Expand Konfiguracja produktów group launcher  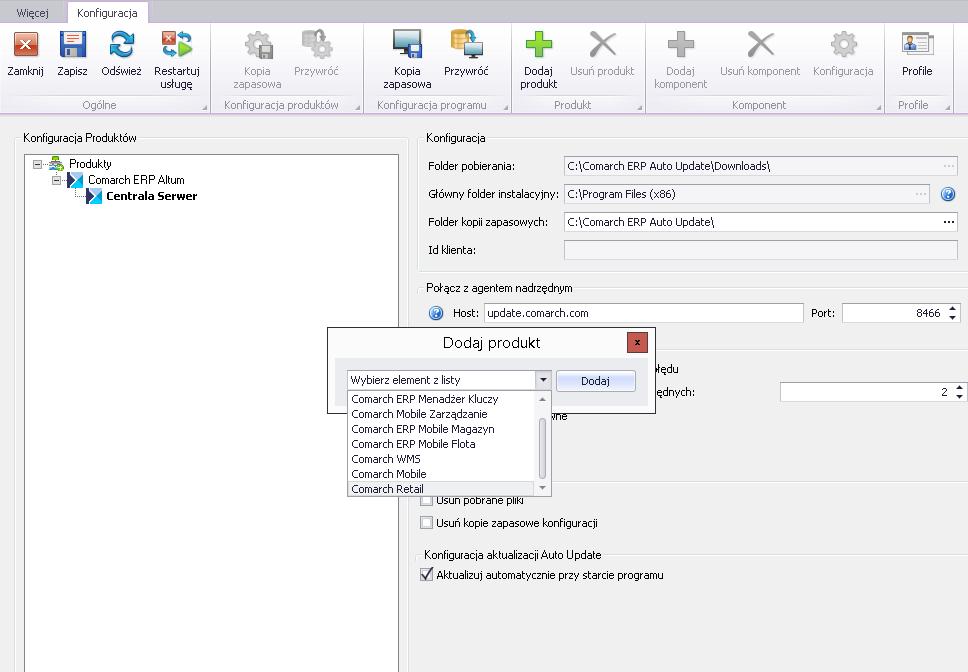pos(357,108)
